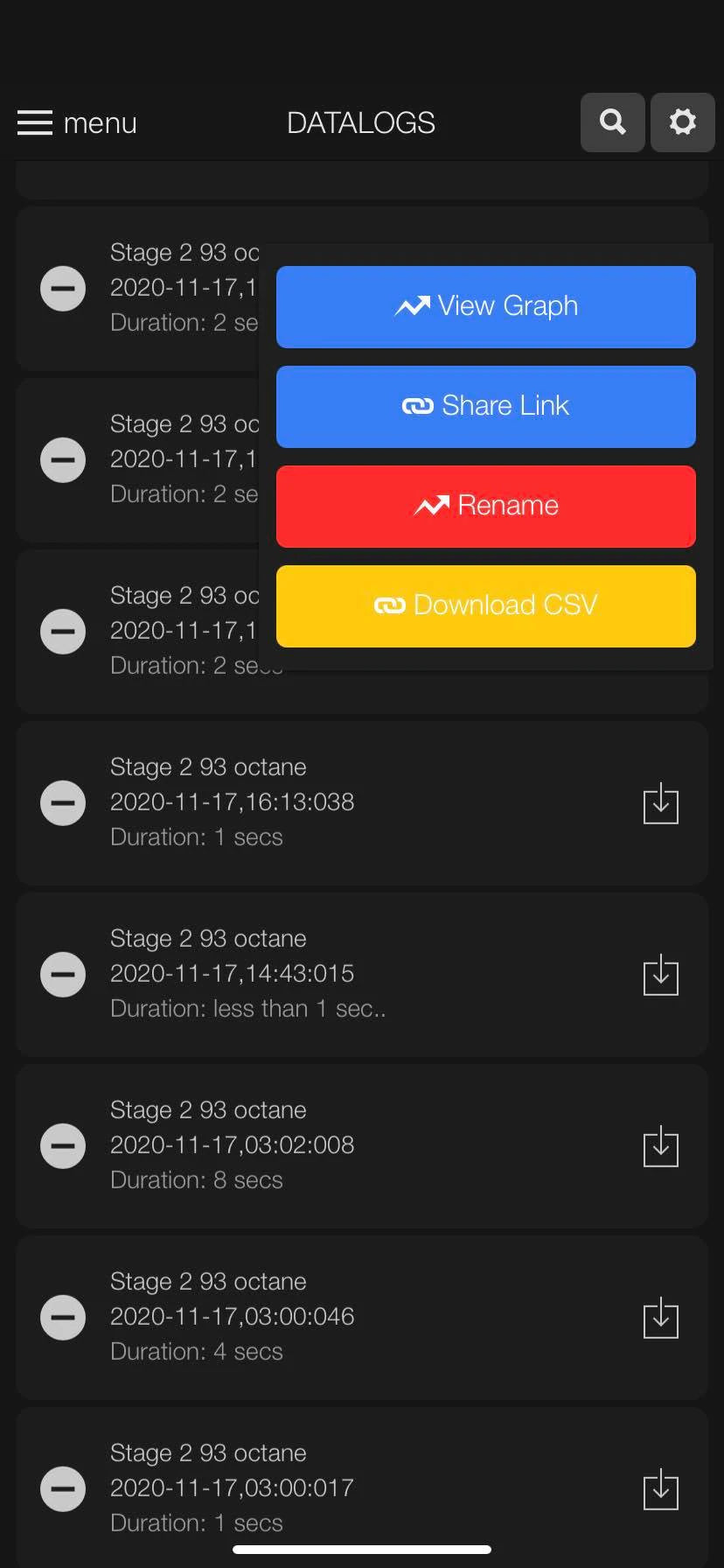This screenshot has width=724, height=1568.
Task: Open download options for 03:00:017 datalog
Action: coord(660,1489)
